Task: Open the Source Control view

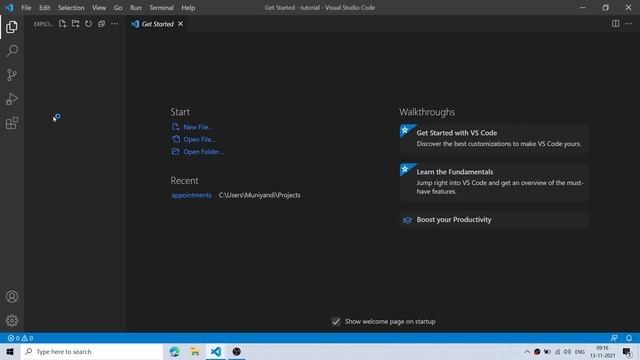Action: coord(12,75)
